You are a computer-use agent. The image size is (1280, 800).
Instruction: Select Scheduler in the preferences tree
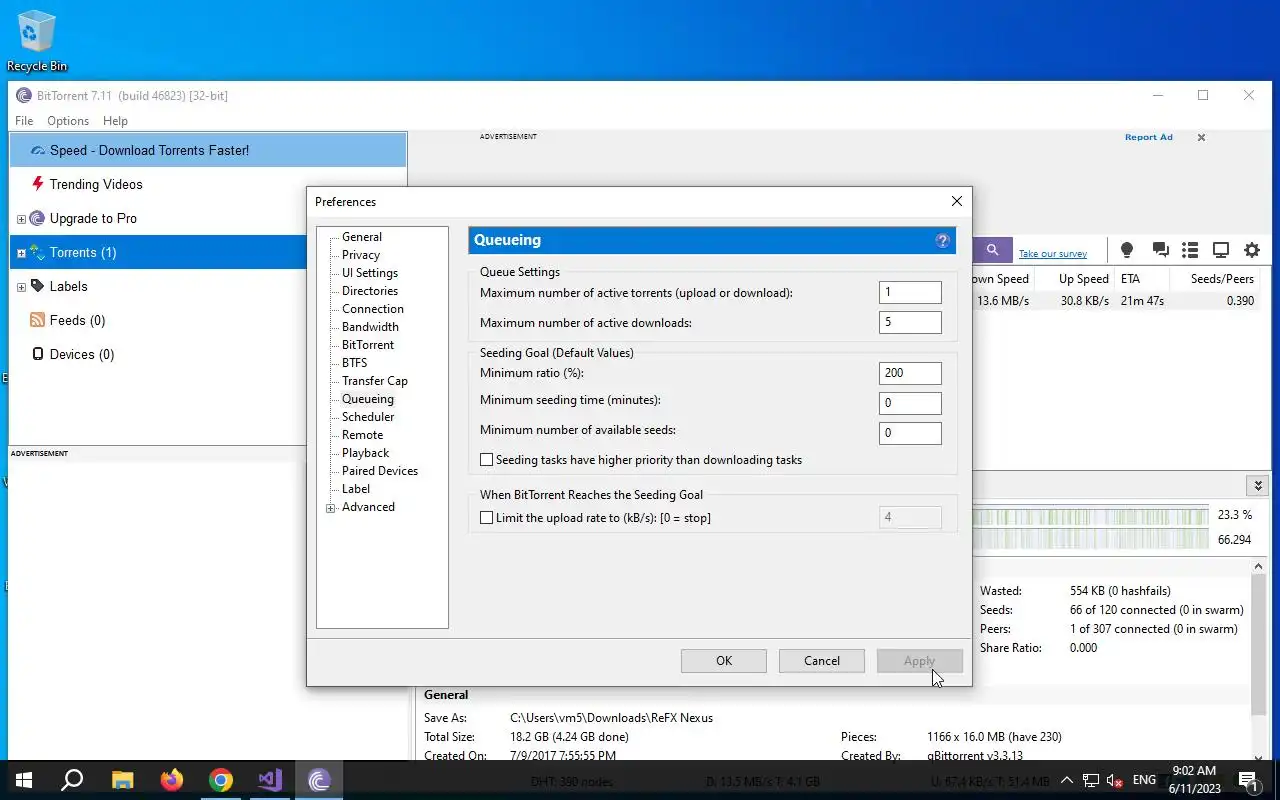(368, 417)
